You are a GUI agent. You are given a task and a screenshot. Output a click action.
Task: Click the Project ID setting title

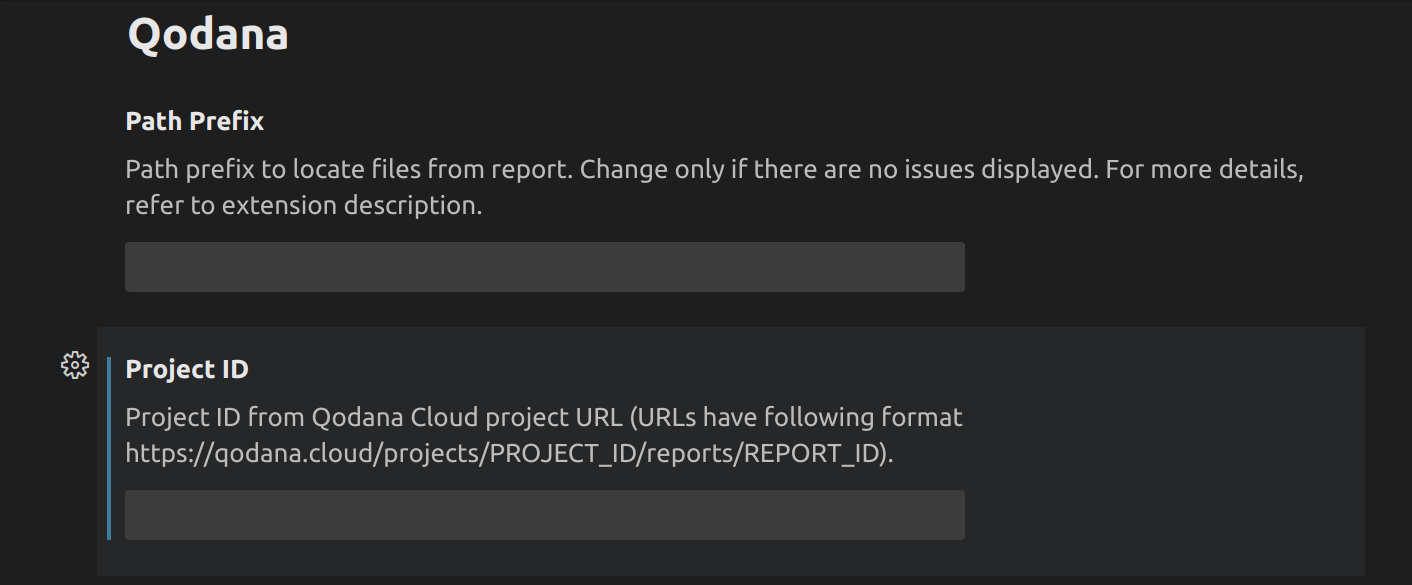187,369
